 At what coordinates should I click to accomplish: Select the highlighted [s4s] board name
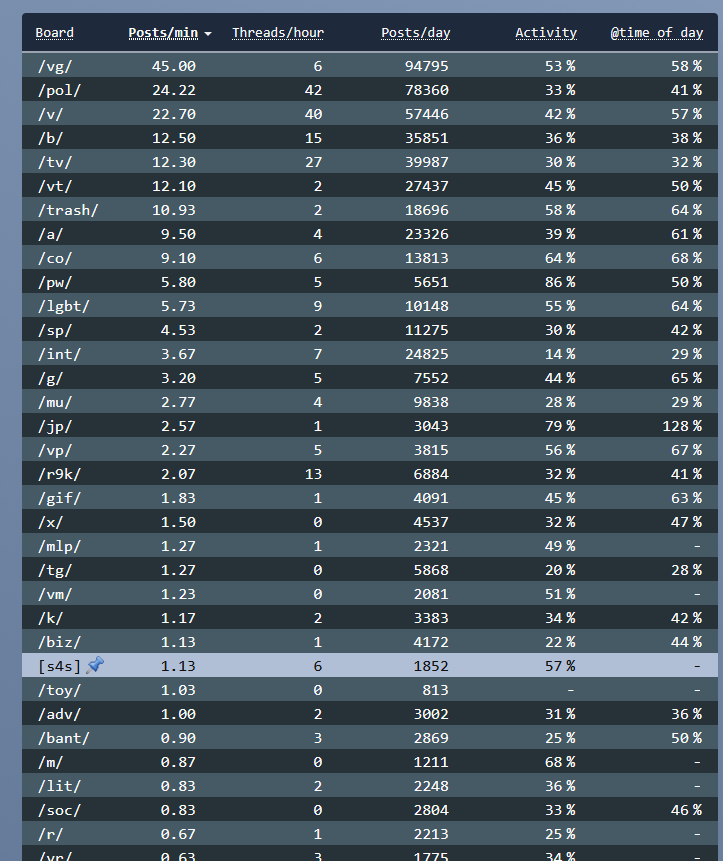click(59, 667)
